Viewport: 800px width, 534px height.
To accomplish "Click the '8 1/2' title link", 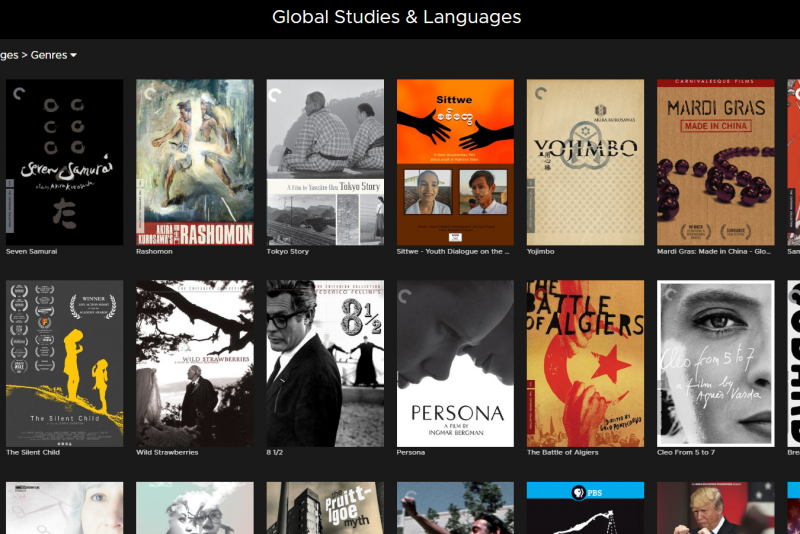I will 274,452.
